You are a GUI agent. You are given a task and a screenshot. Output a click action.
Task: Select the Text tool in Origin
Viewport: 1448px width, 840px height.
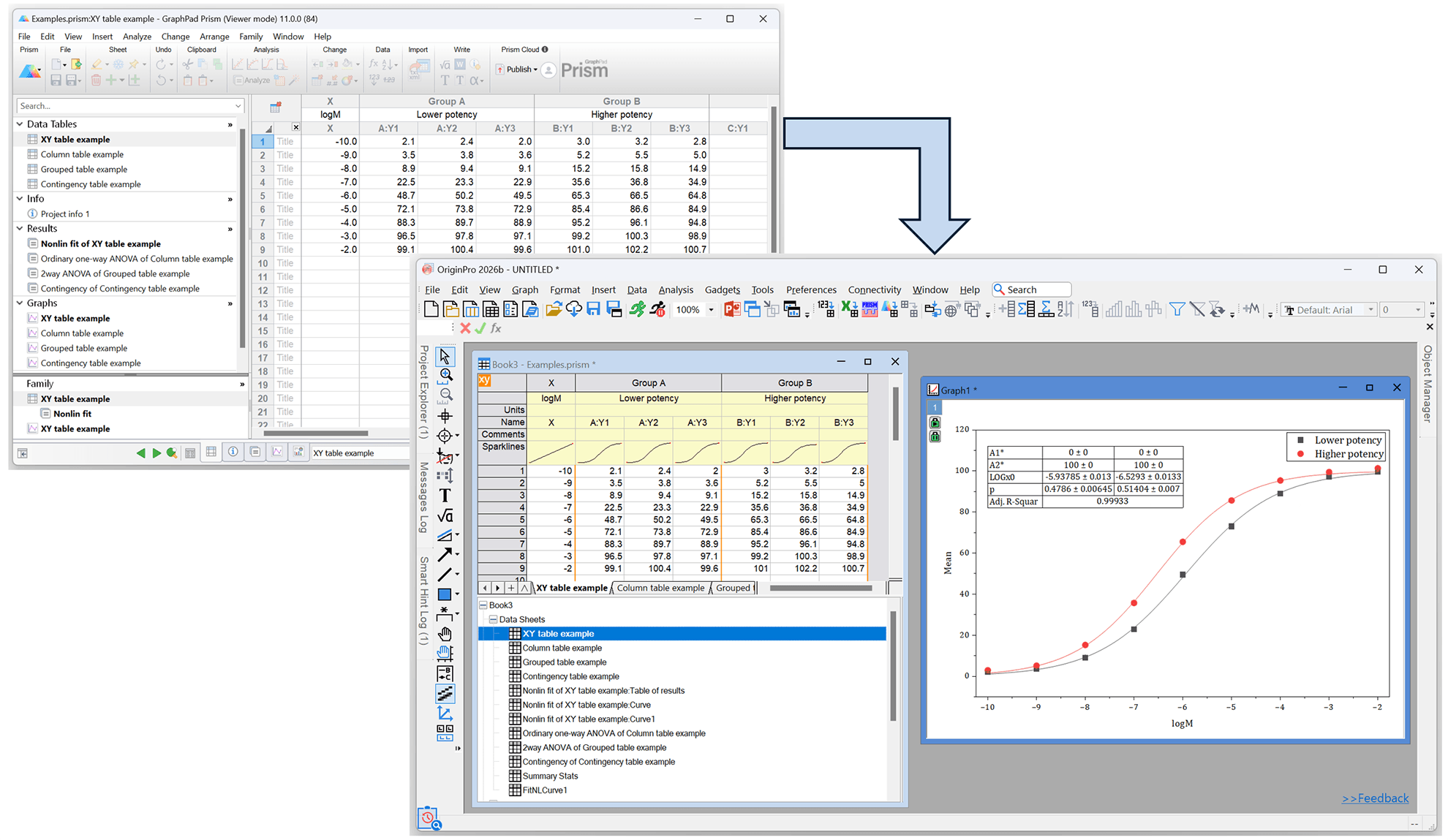pyautogui.click(x=445, y=496)
